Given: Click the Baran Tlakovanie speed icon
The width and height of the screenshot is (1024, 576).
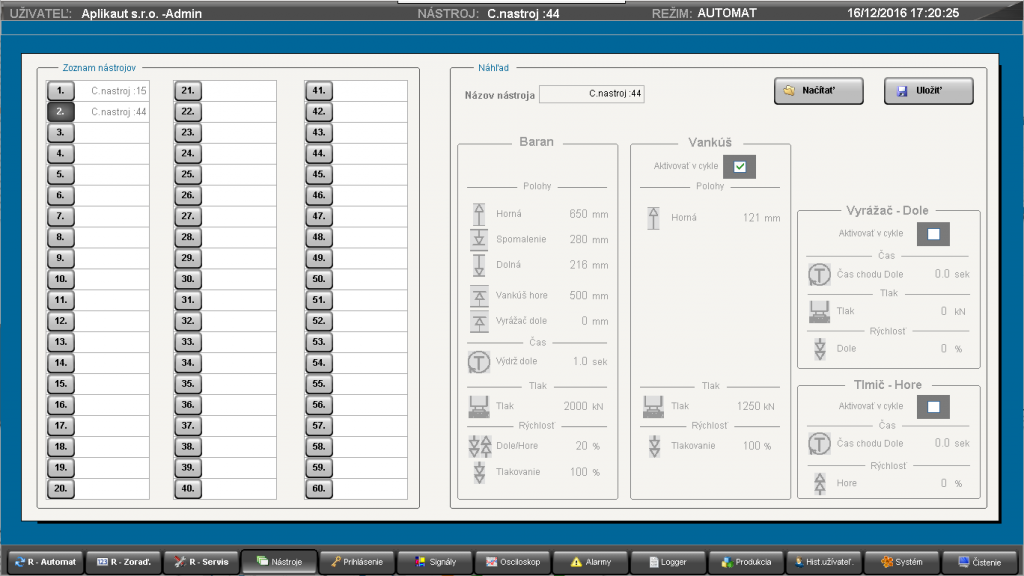Looking at the screenshot, I should pyautogui.click(x=479, y=472).
